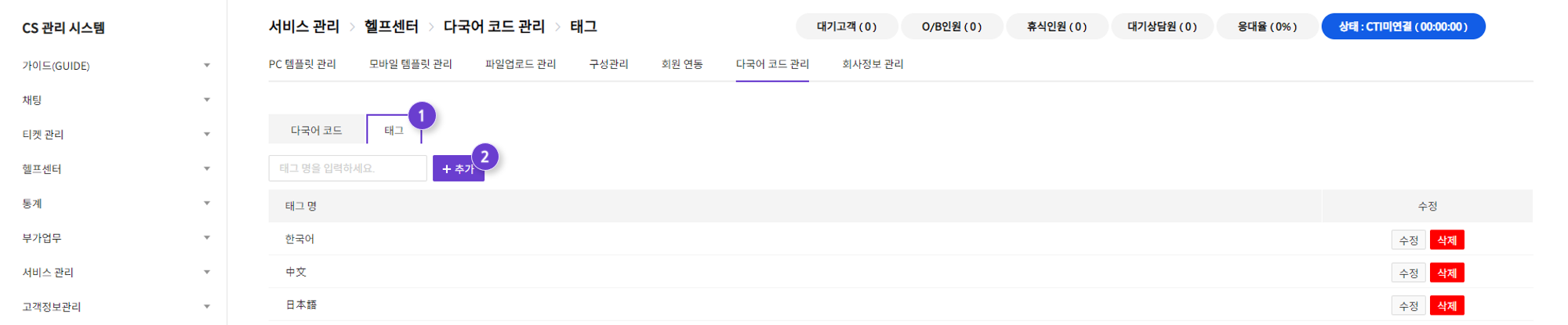Click the 대기고객 (0) status pill
Viewport: 1568px width, 325px height.
coord(847,27)
